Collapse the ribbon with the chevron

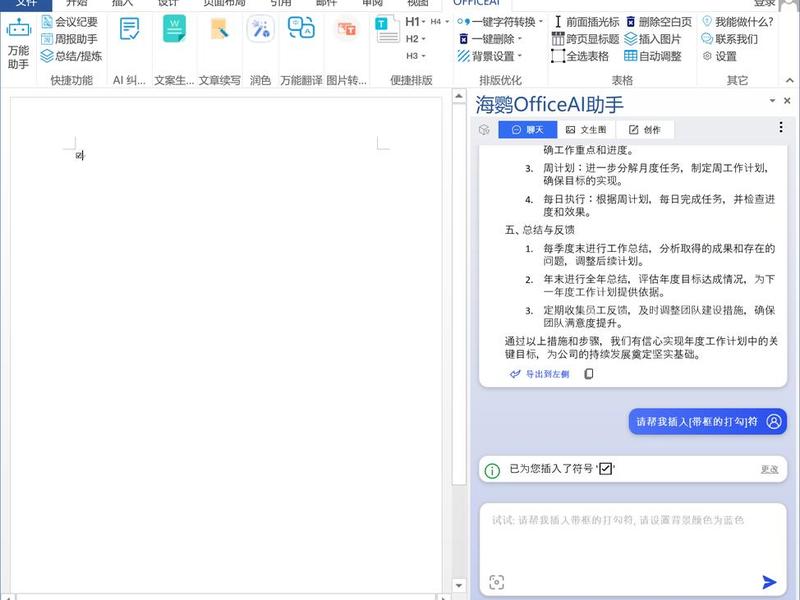[789, 81]
